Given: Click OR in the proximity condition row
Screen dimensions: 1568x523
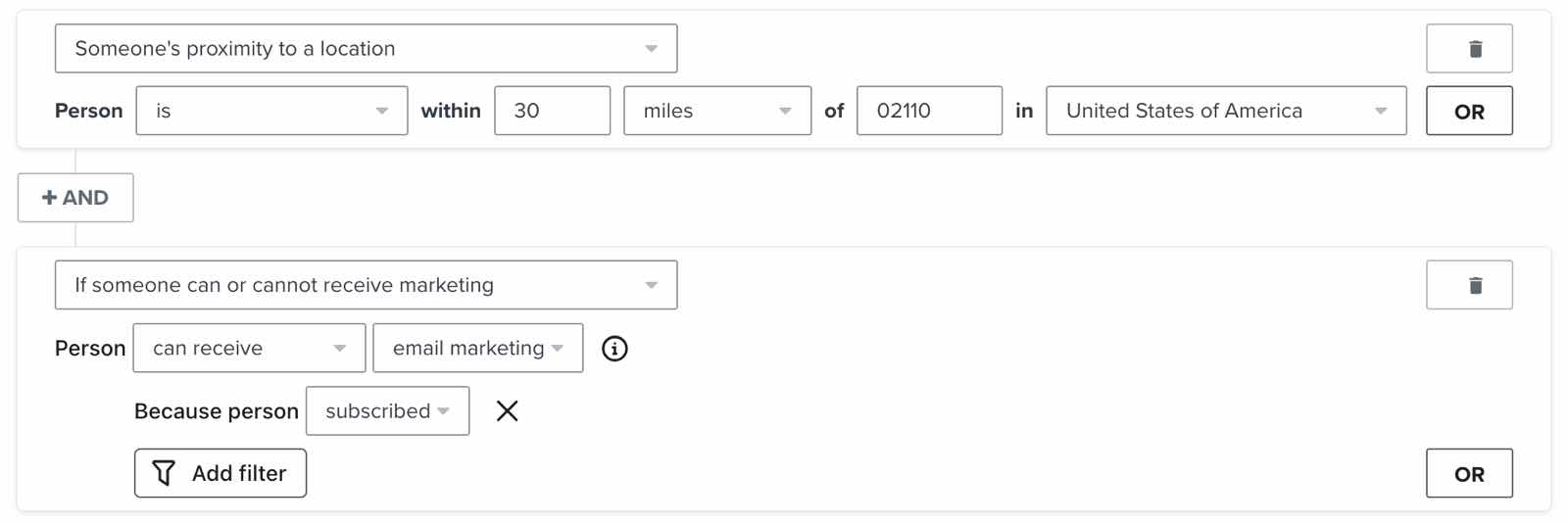Looking at the screenshot, I should point(1468,112).
